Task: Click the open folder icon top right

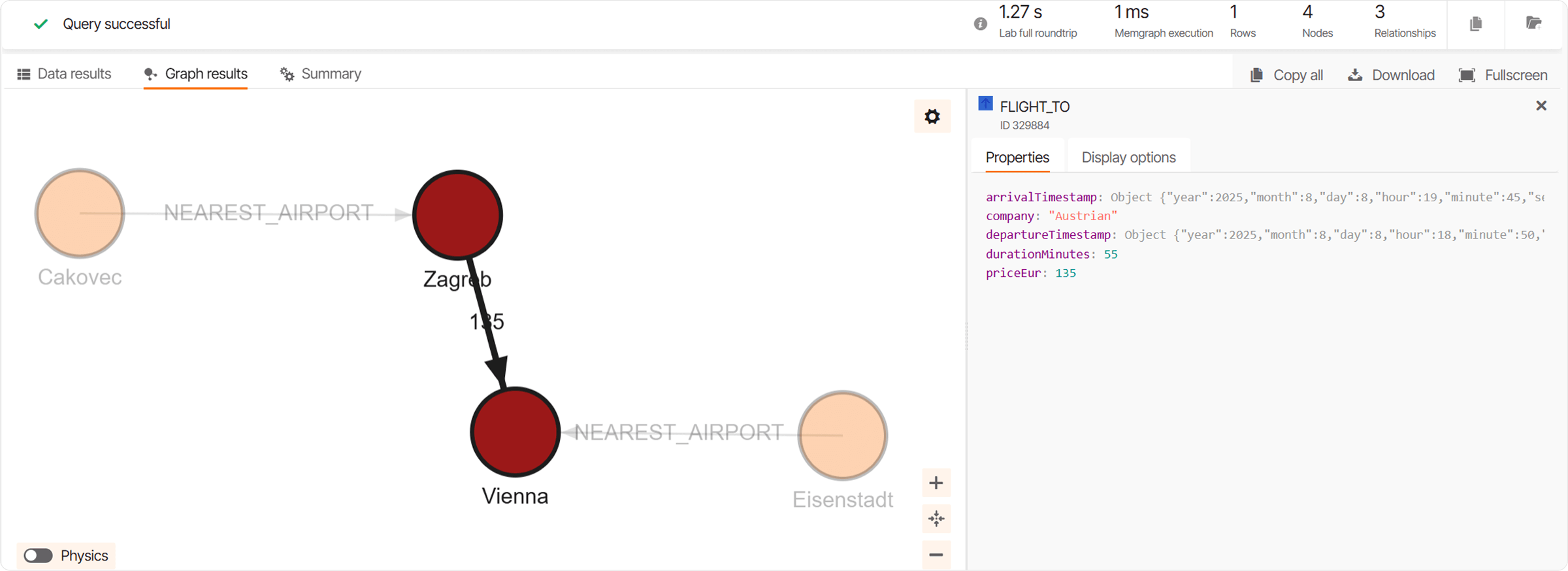Action: click(1533, 24)
